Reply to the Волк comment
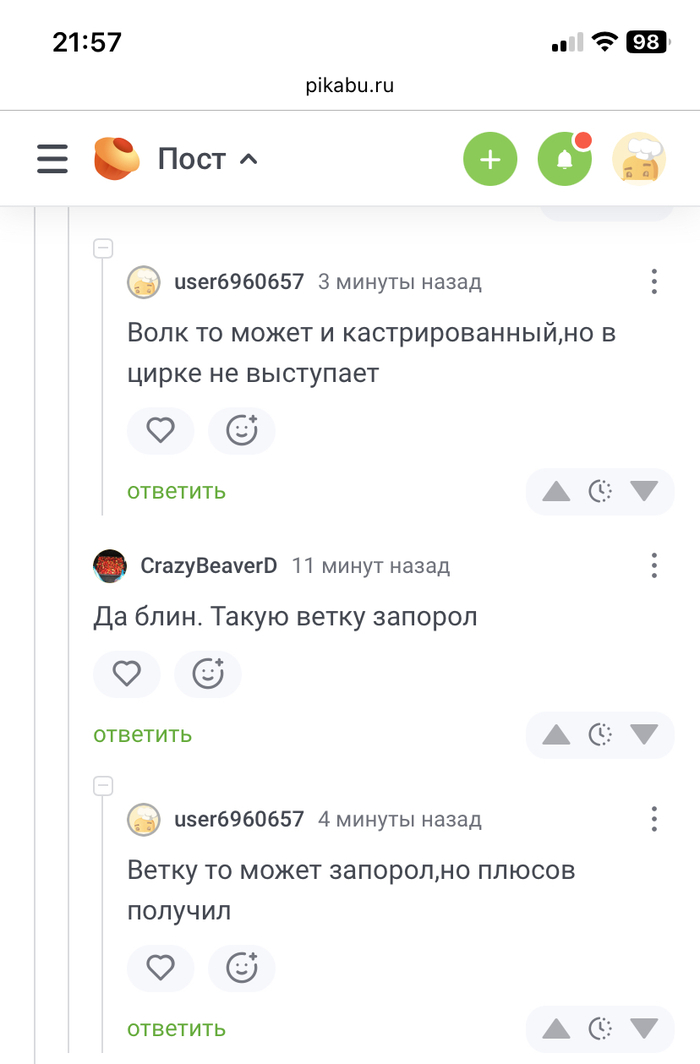700x1064 pixels. coord(176,491)
